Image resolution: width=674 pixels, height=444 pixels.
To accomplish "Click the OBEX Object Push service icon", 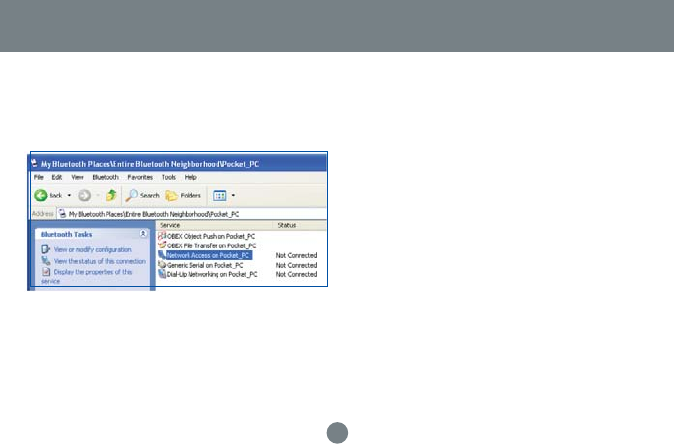I will pos(162,236).
